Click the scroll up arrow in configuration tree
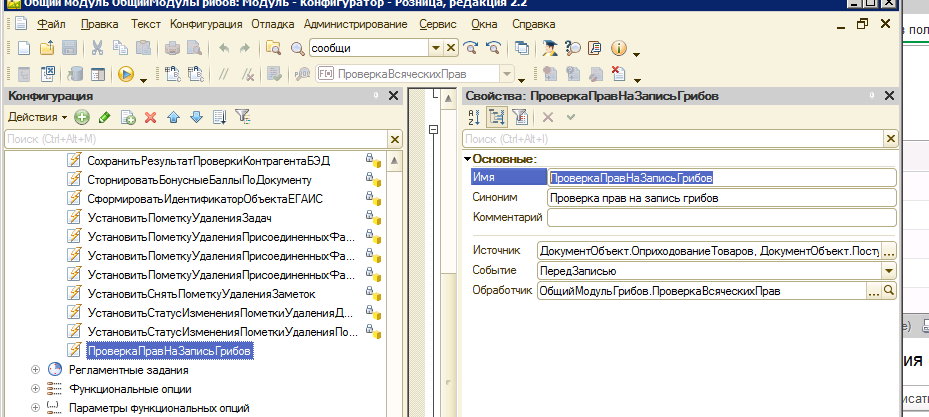 (x=395, y=161)
